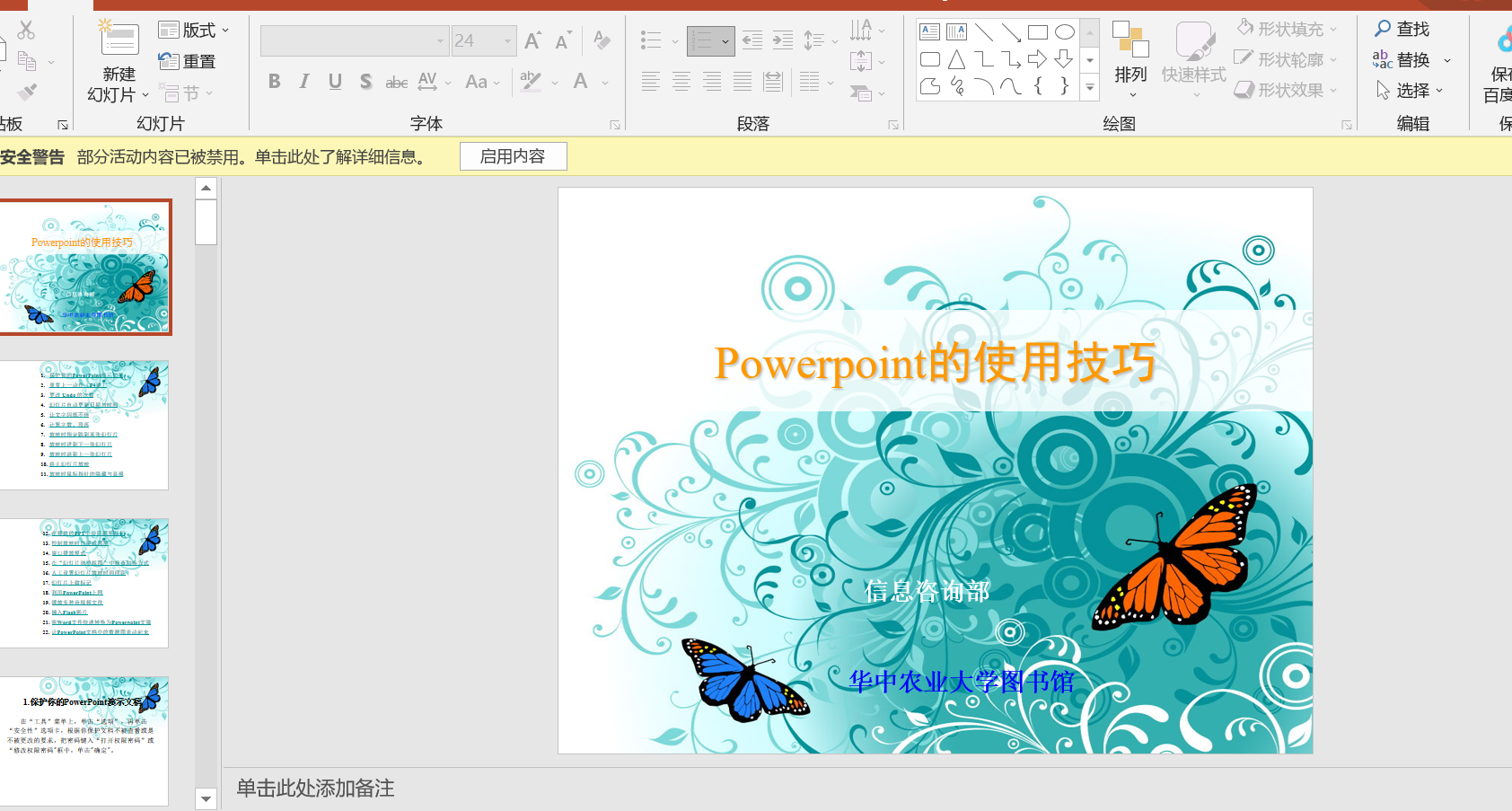1512x811 pixels.
Task: Open the 字体 font dialog launcher
Action: point(615,125)
